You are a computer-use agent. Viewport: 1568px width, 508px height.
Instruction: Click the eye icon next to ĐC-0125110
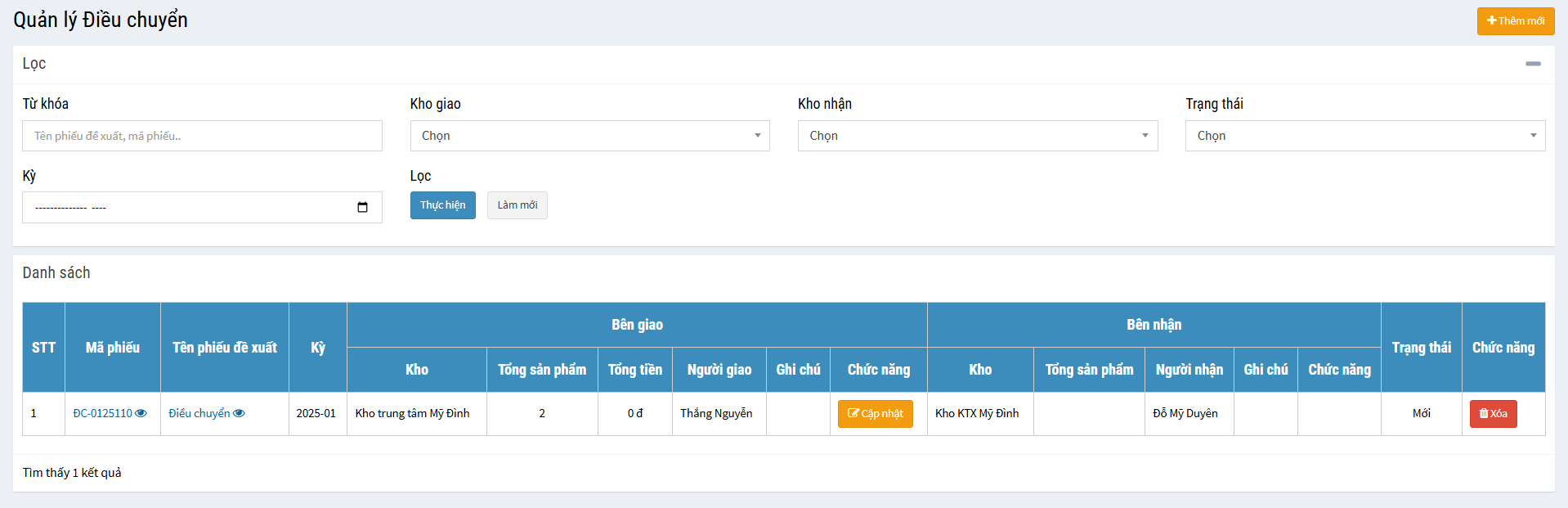(x=141, y=413)
